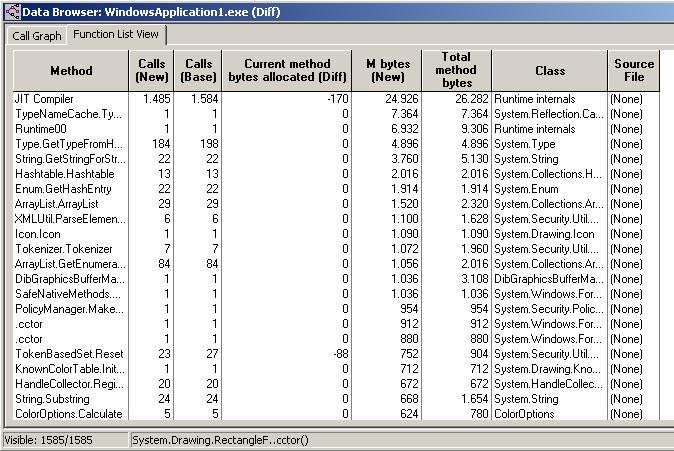674x451 pixels.
Task: Sort by Total method bytes header
Action: coord(457,71)
